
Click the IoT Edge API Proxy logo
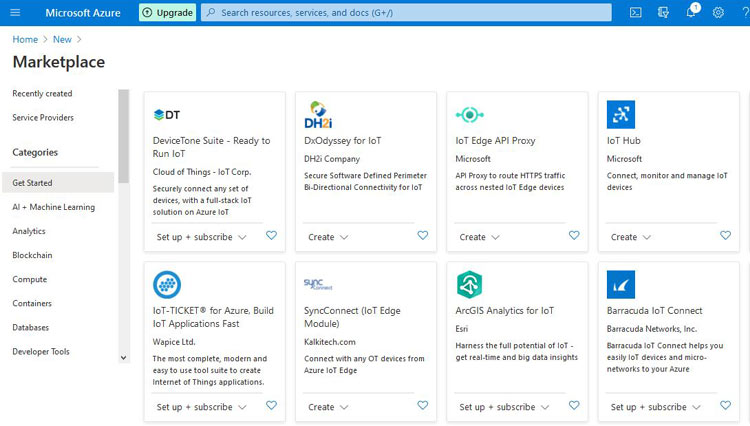click(470, 115)
